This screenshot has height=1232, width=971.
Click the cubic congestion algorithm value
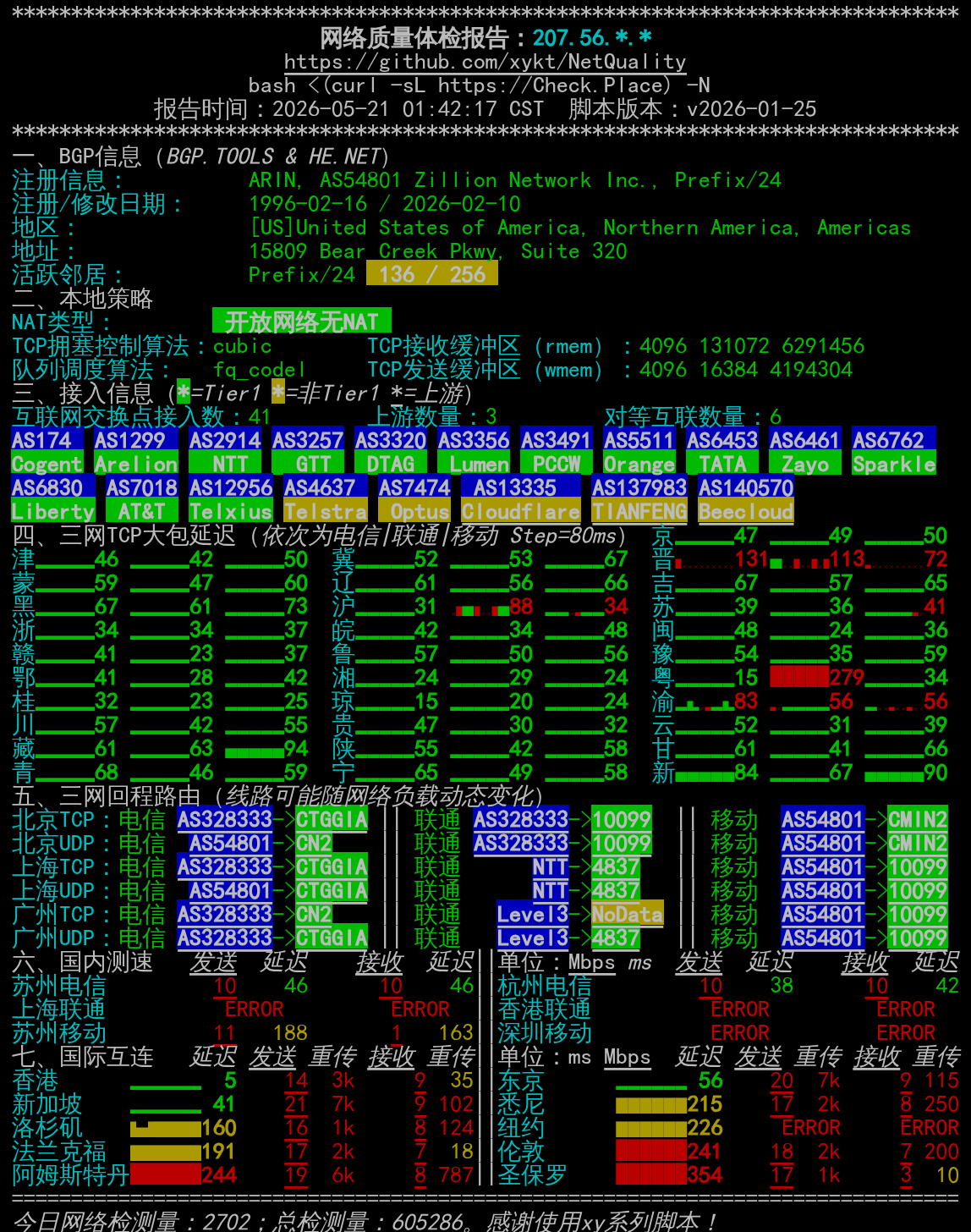(x=243, y=346)
